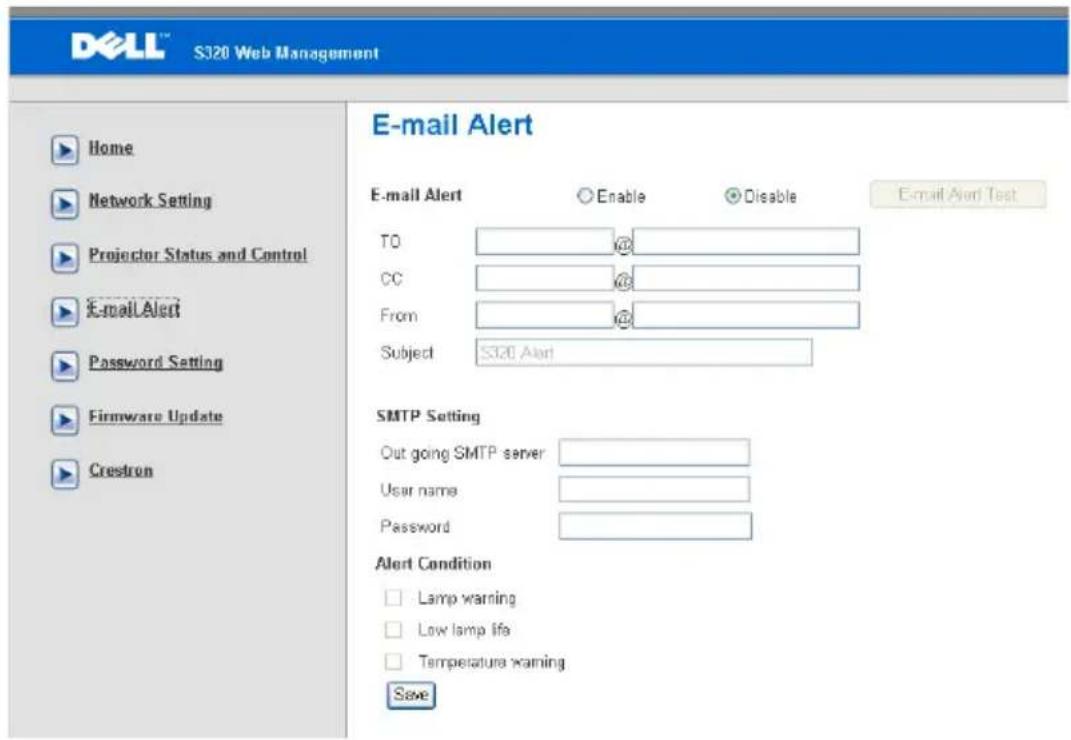Click the Subject field with S320 Alert
The image size is (1071, 740).
pos(644,353)
